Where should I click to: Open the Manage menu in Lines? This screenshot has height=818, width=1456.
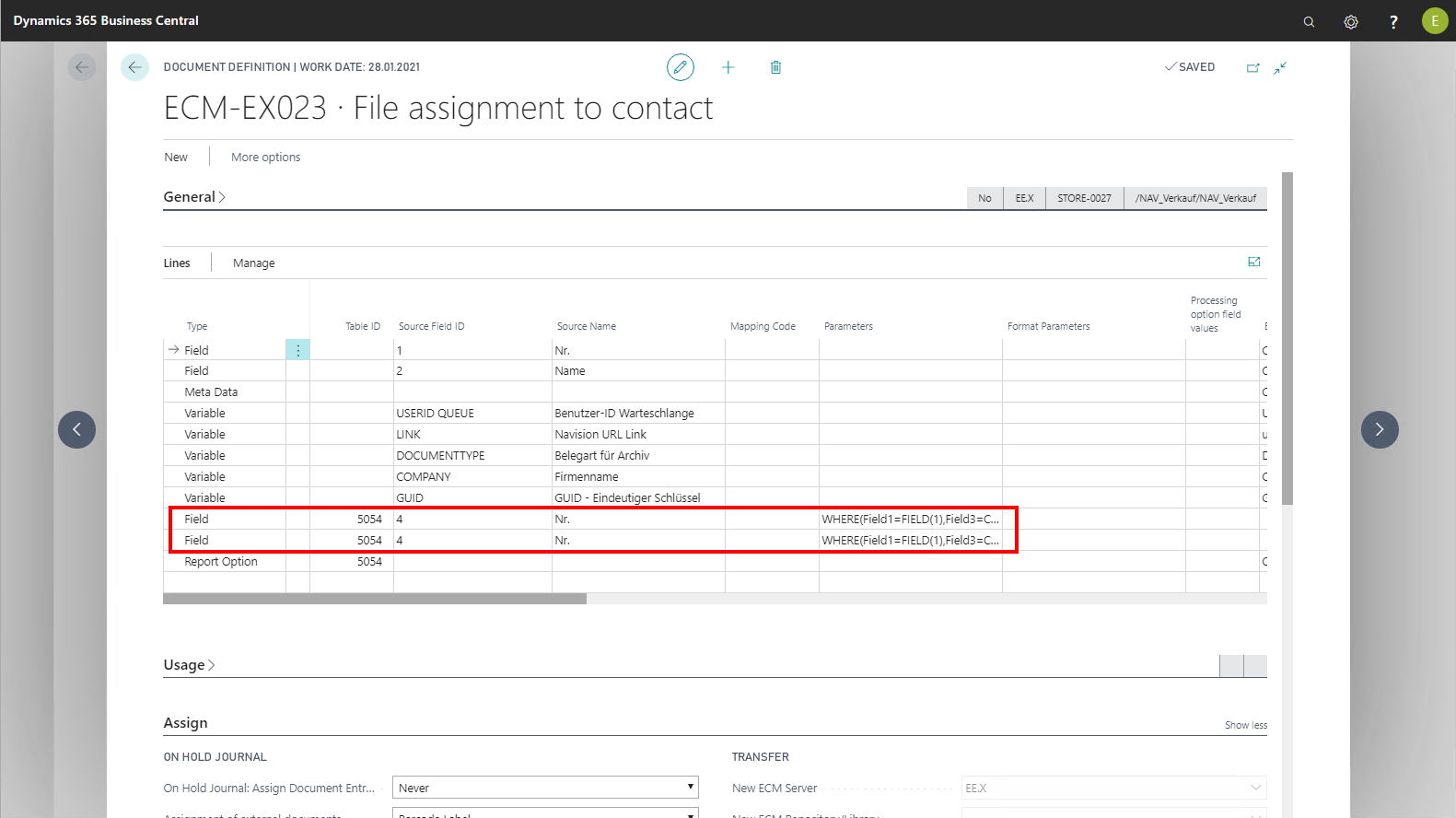pyautogui.click(x=253, y=263)
